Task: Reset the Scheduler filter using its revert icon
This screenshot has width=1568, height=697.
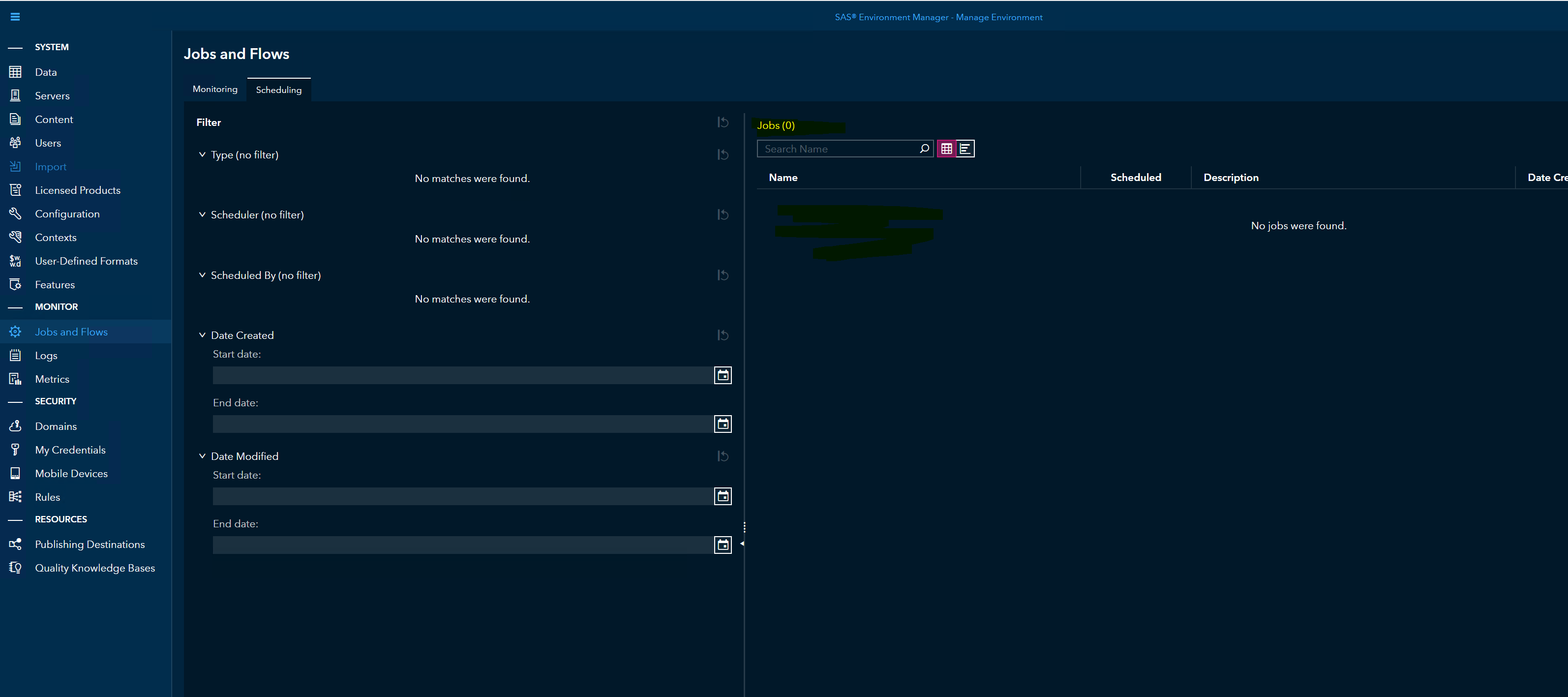Action: tap(723, 214)
